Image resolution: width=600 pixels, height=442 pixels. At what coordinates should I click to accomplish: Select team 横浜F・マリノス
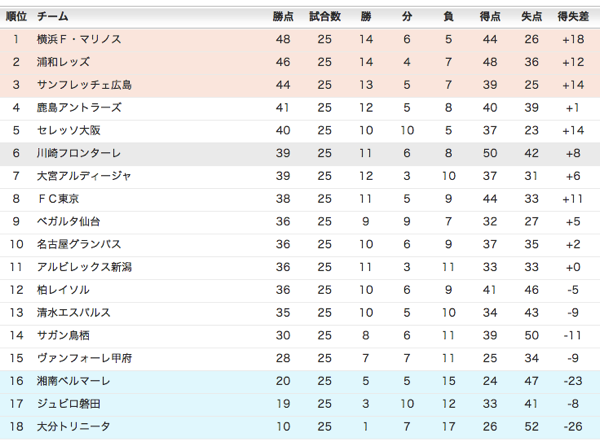(x=78, y=39)
